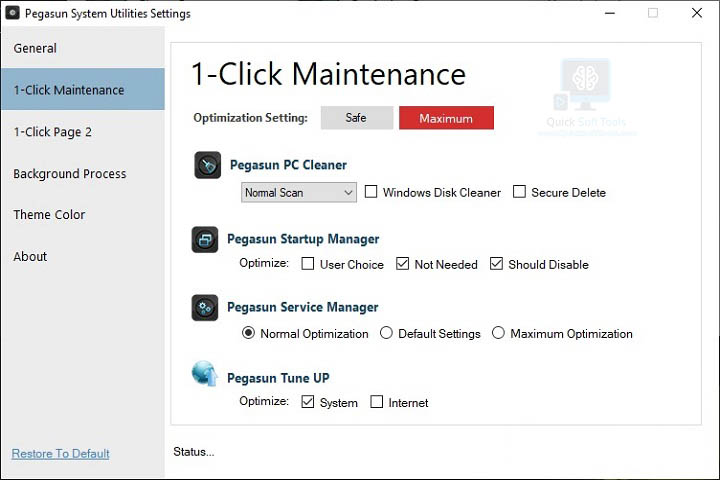This screenshot has width=720, height=480.
Task: Choose Default Settings radio button
Action: (386, 333)
